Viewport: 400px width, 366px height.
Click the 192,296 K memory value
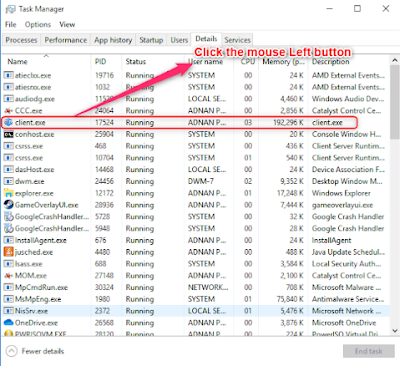(x=288, y=123)
